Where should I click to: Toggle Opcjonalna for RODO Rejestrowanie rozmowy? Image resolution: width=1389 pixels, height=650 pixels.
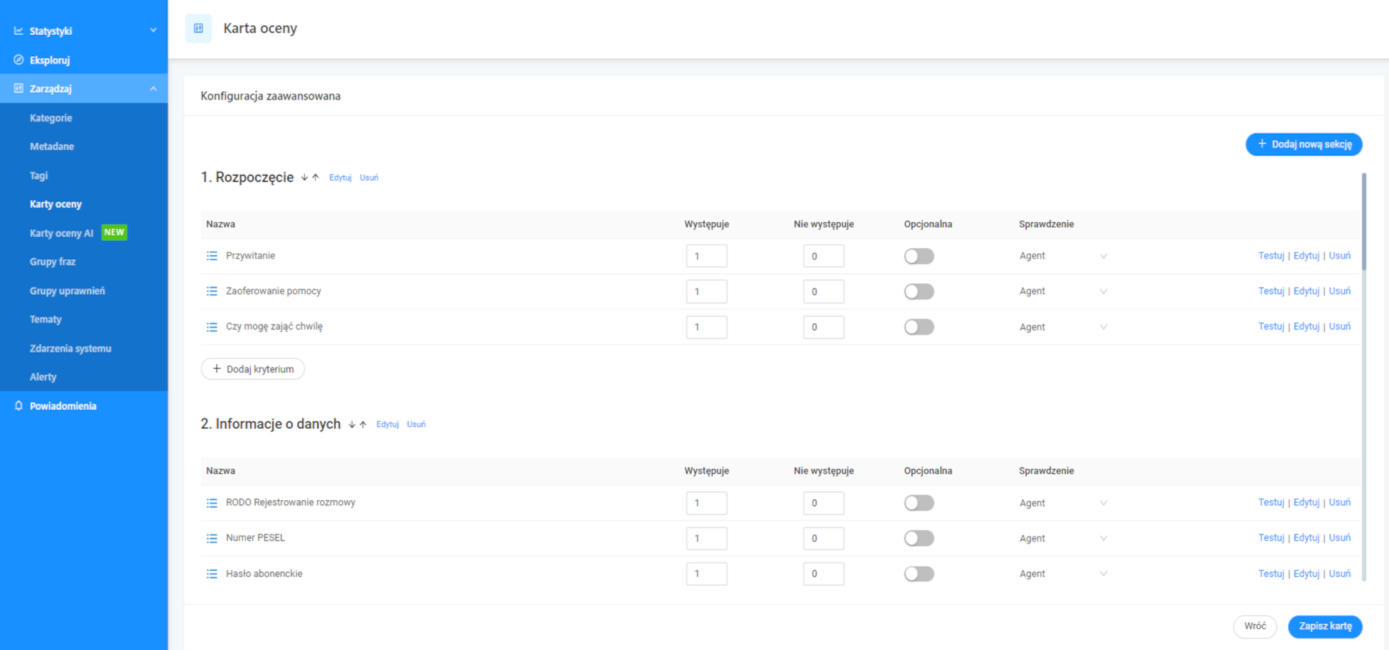coord(919,503)
